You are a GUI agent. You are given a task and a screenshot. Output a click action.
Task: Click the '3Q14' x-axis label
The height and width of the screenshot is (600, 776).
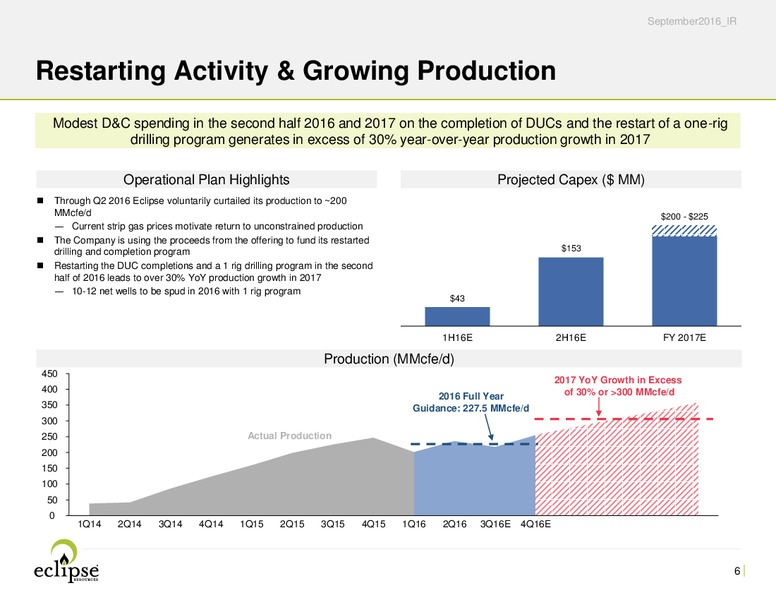tap(170, 524)
